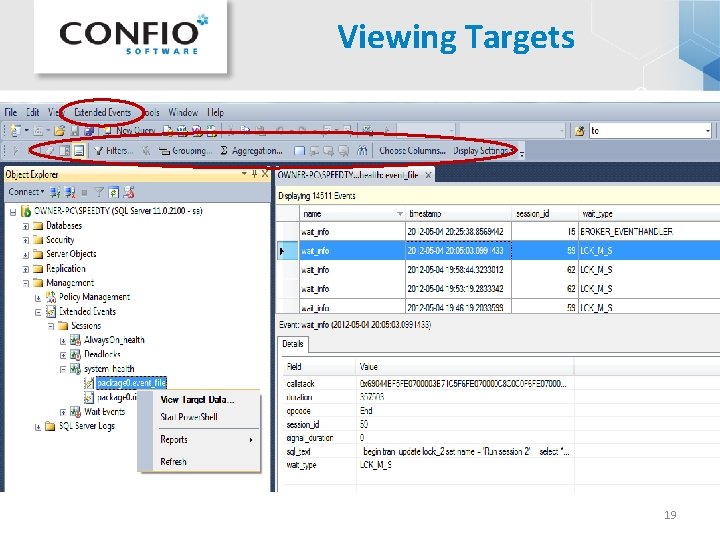Image resolution: width=720 pixels, height=540 pixels.
Task: Open the Extended Events menu
Action: [102, 112]
